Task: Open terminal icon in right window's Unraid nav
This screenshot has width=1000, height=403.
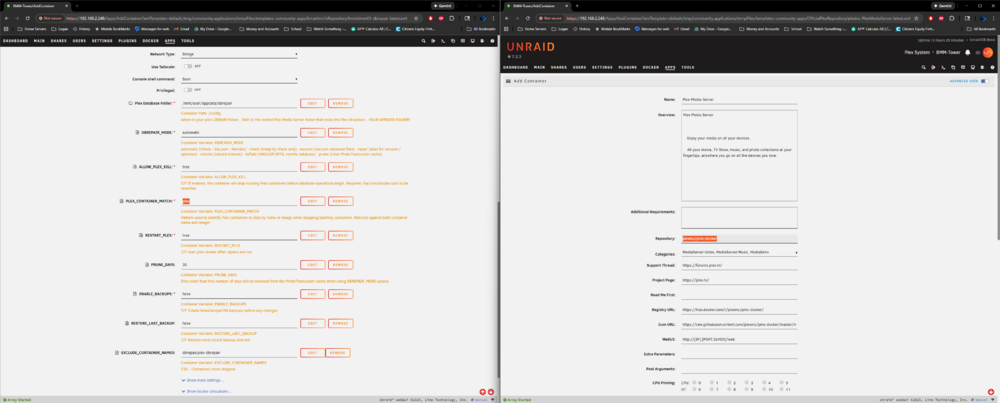Action: pos(943,67)
